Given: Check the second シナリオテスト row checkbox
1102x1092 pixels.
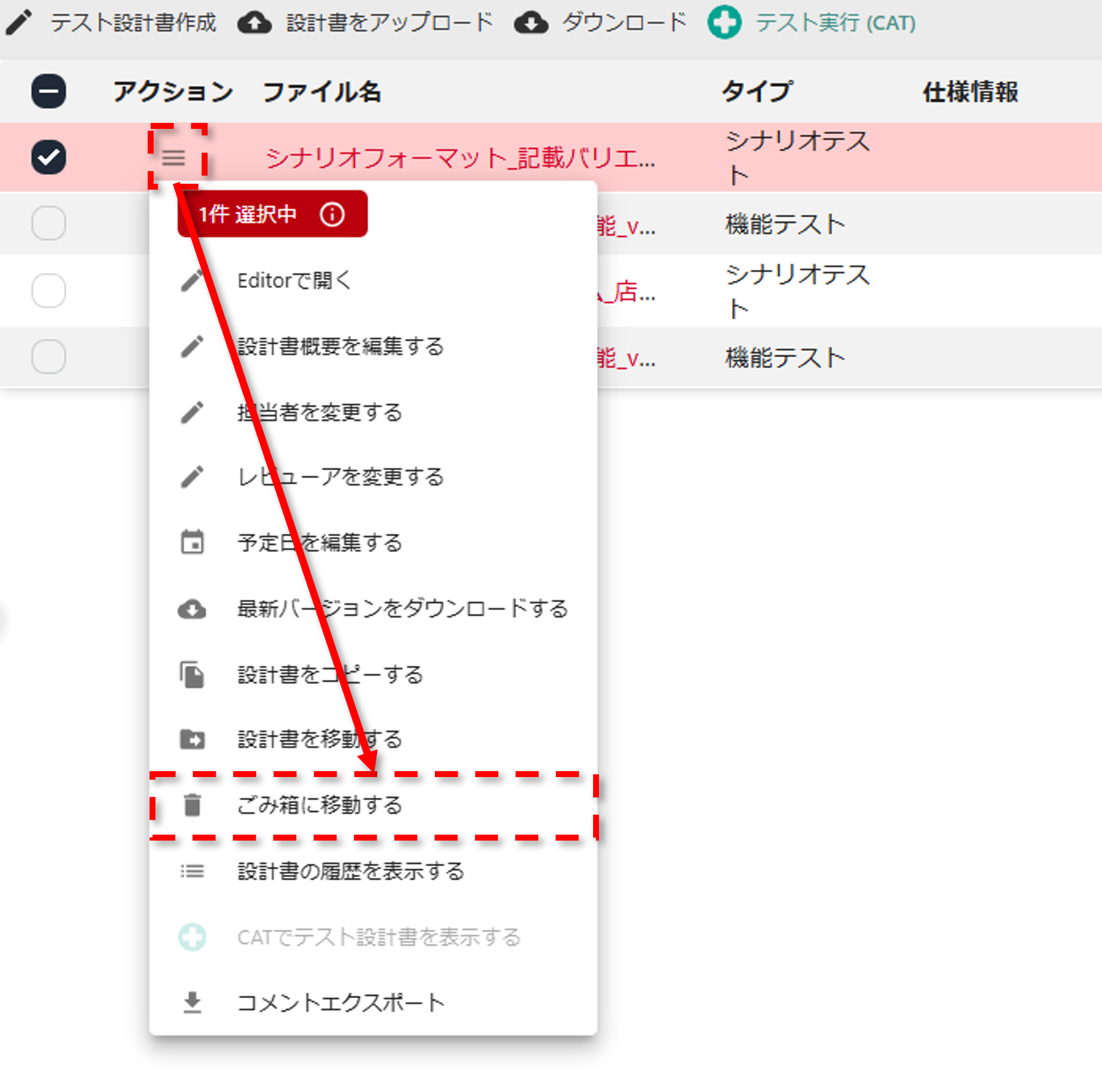Looking at the screenshot, I should (x=48, y=291).
